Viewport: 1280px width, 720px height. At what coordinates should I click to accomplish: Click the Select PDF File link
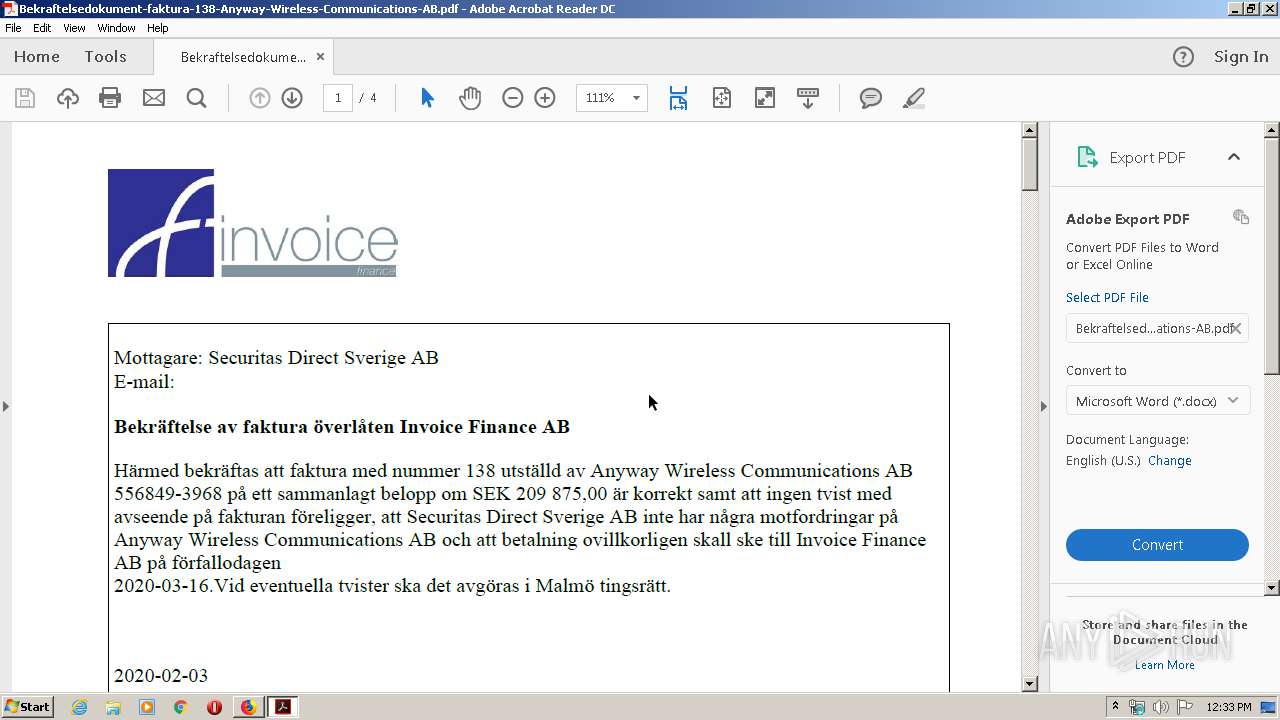(x=1107, y=298)
